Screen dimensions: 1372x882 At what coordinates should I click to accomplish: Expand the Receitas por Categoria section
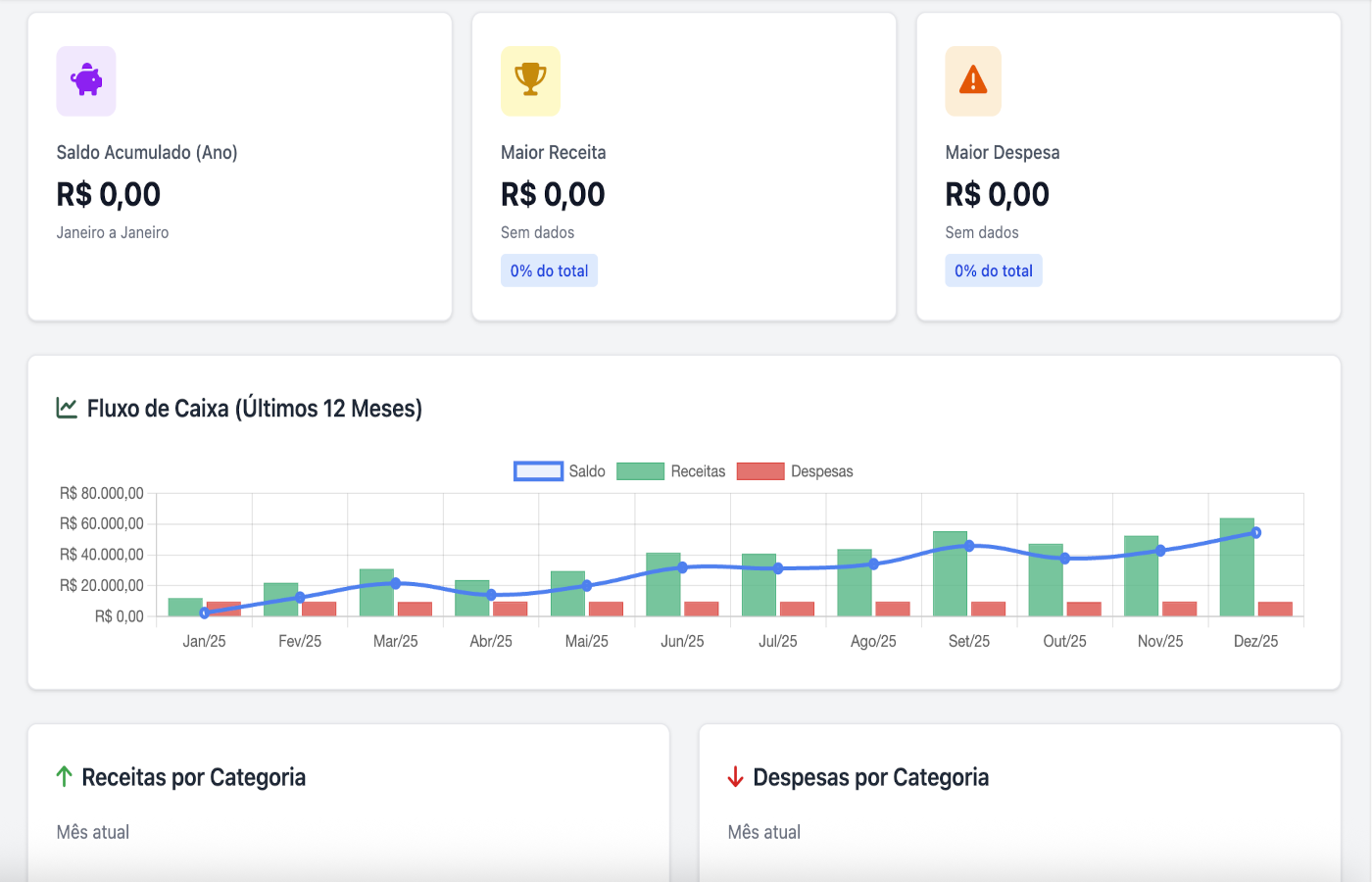[194, 776]
